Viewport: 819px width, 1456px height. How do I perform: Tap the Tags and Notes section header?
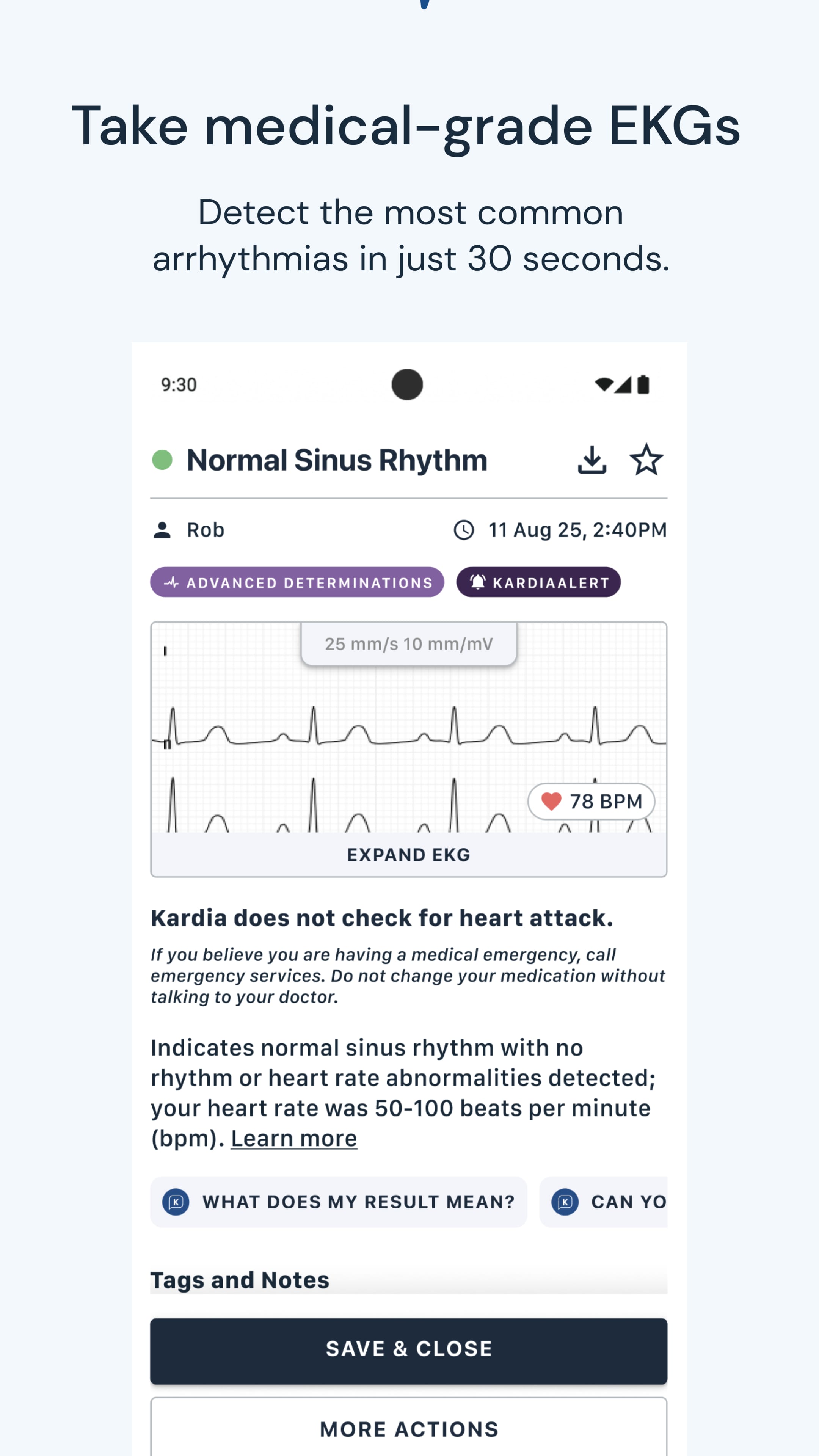[240, 1280]
